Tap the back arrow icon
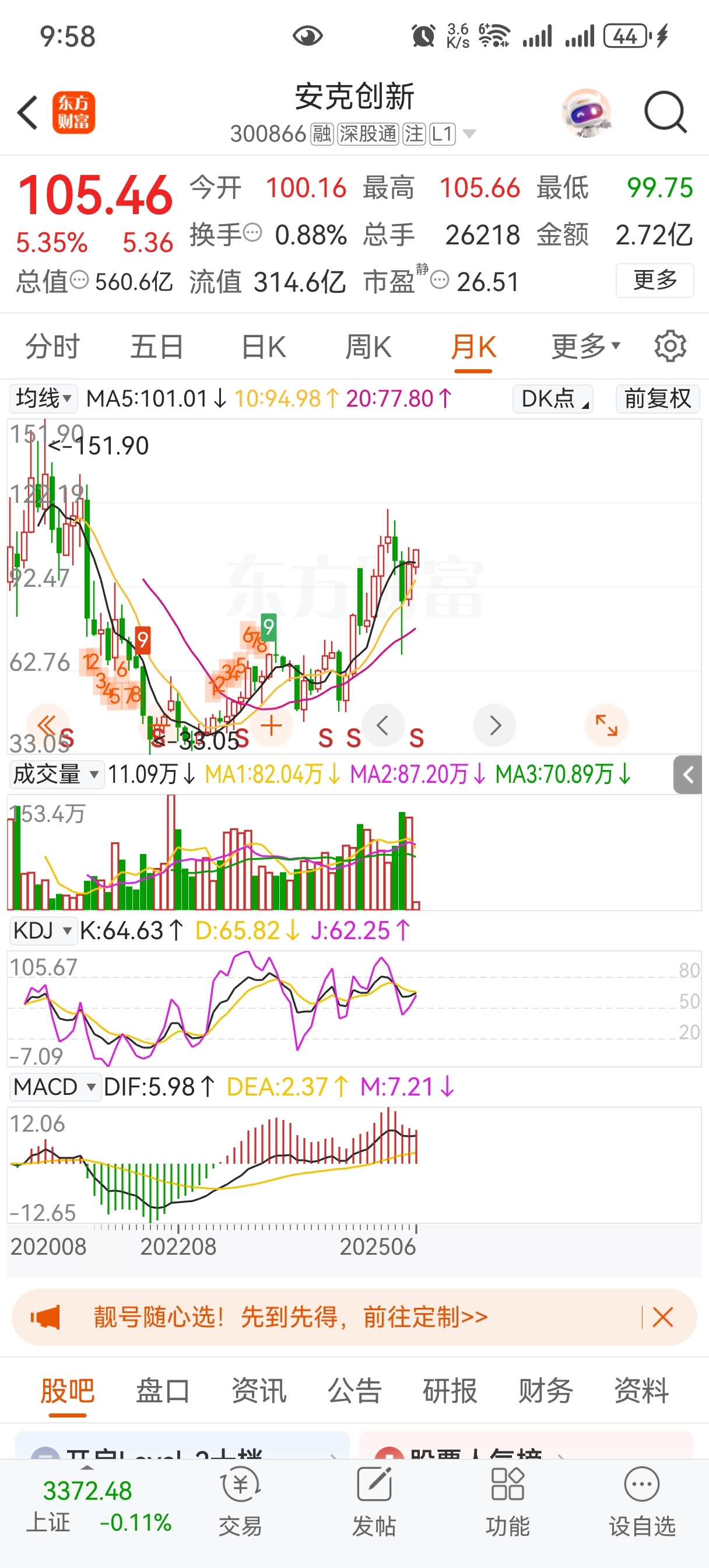 click(27, 113)
